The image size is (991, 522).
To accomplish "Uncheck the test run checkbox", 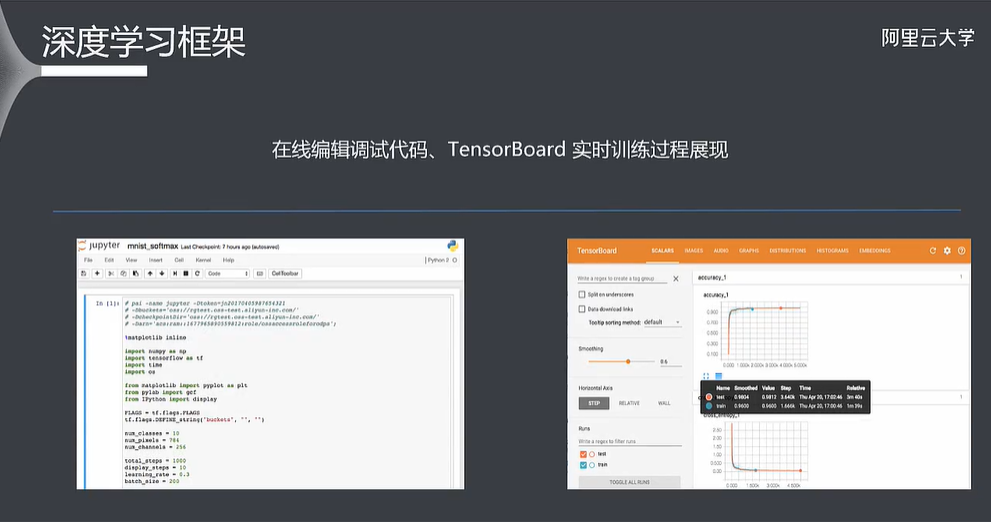I will (583, 454).
